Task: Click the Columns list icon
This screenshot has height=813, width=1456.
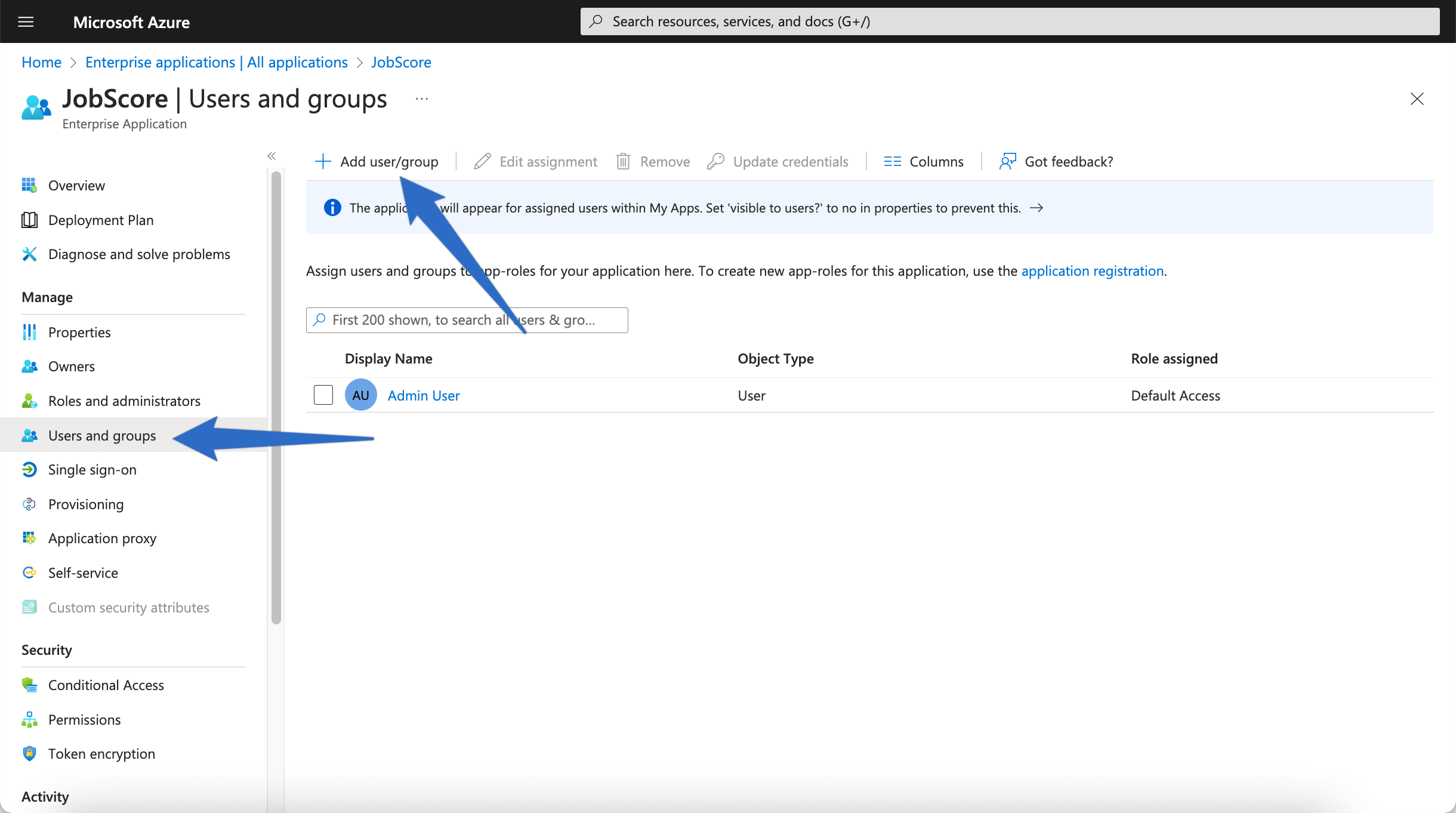Action: coord(893,162)
